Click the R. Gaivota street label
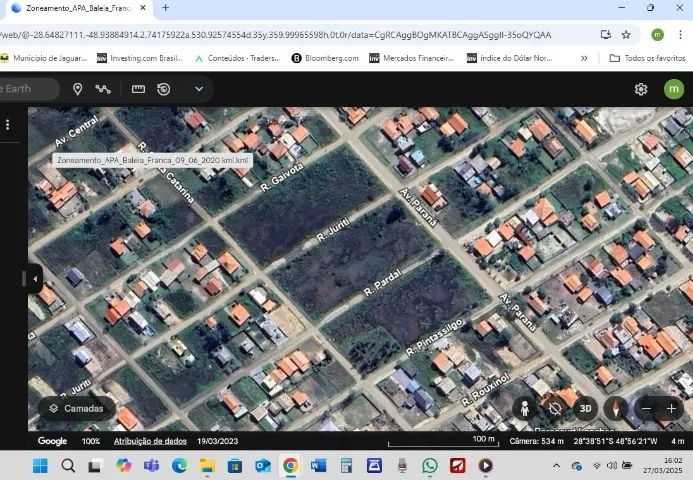Viewport: 693px width, 480px height. coord(282,177)
